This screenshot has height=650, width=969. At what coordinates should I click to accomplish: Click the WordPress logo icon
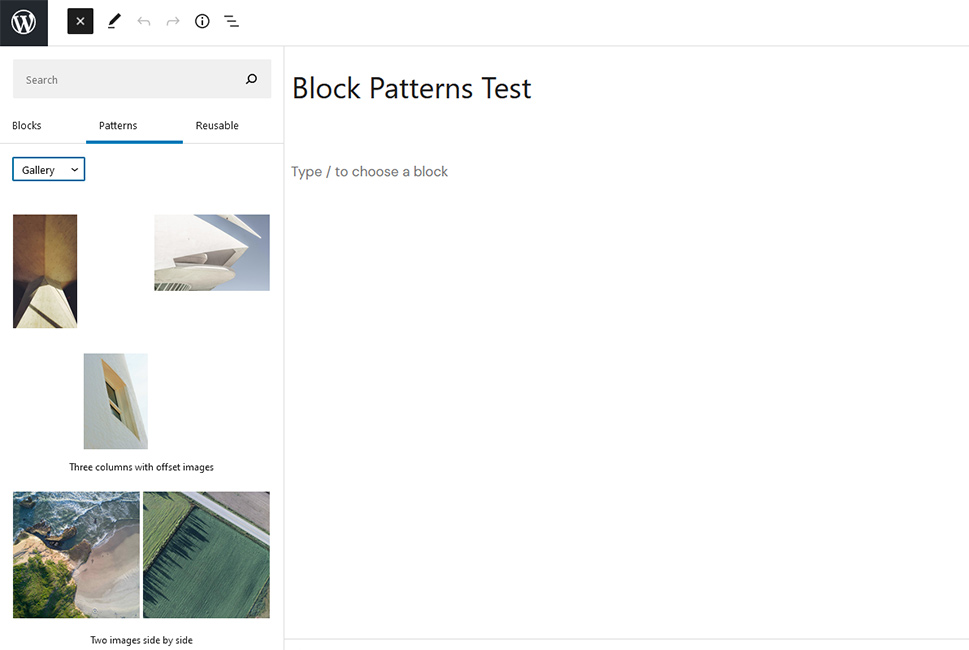(23, 22)
